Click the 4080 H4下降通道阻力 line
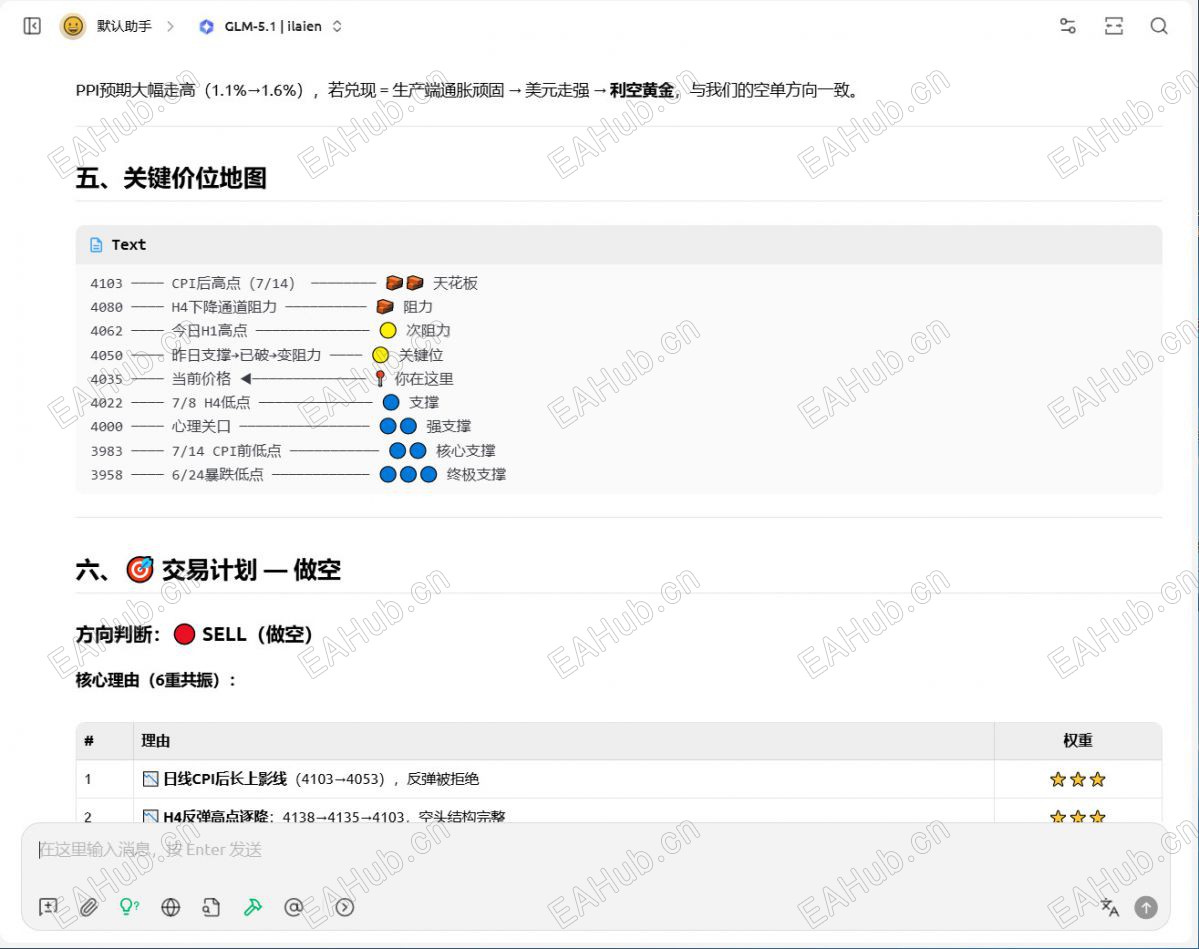1199x949 pixels. (262, 307)
